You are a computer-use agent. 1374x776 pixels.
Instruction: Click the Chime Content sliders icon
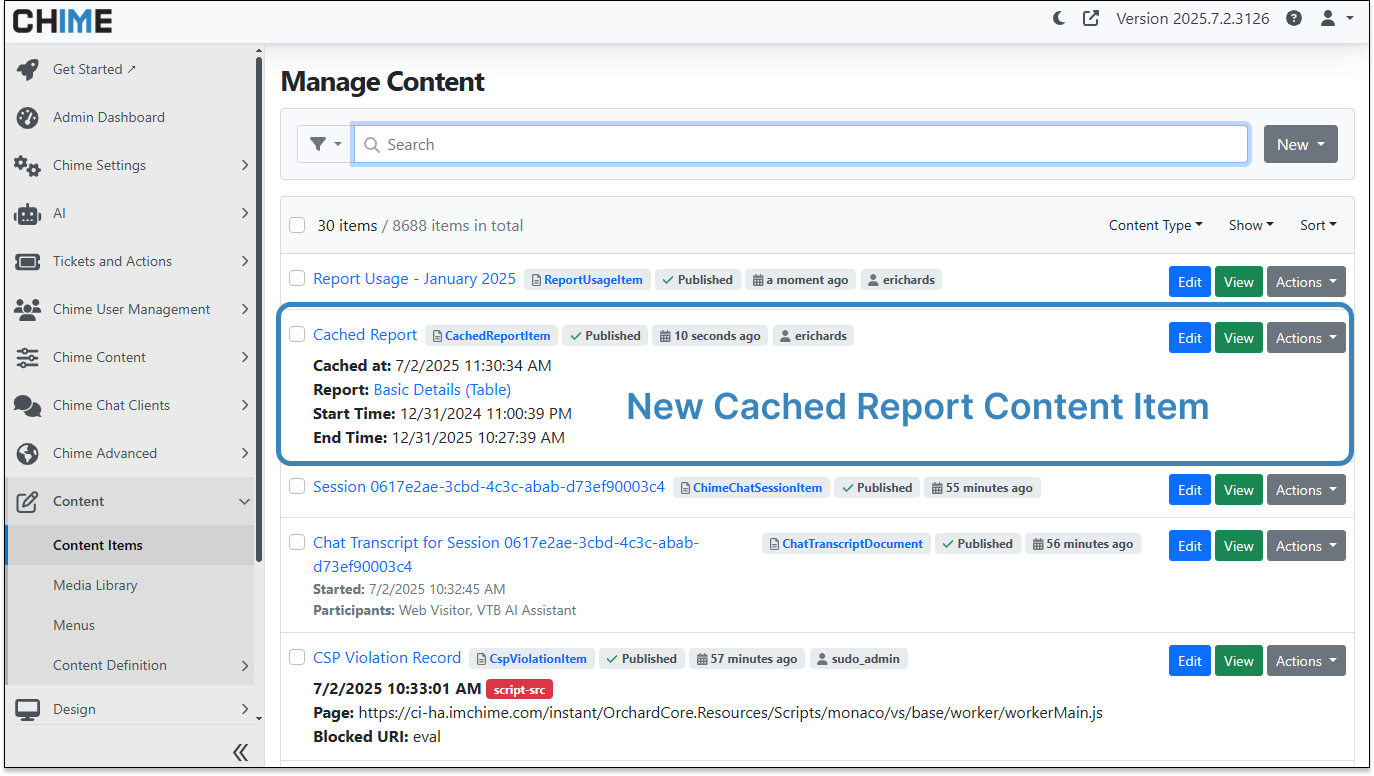[28, 357]
